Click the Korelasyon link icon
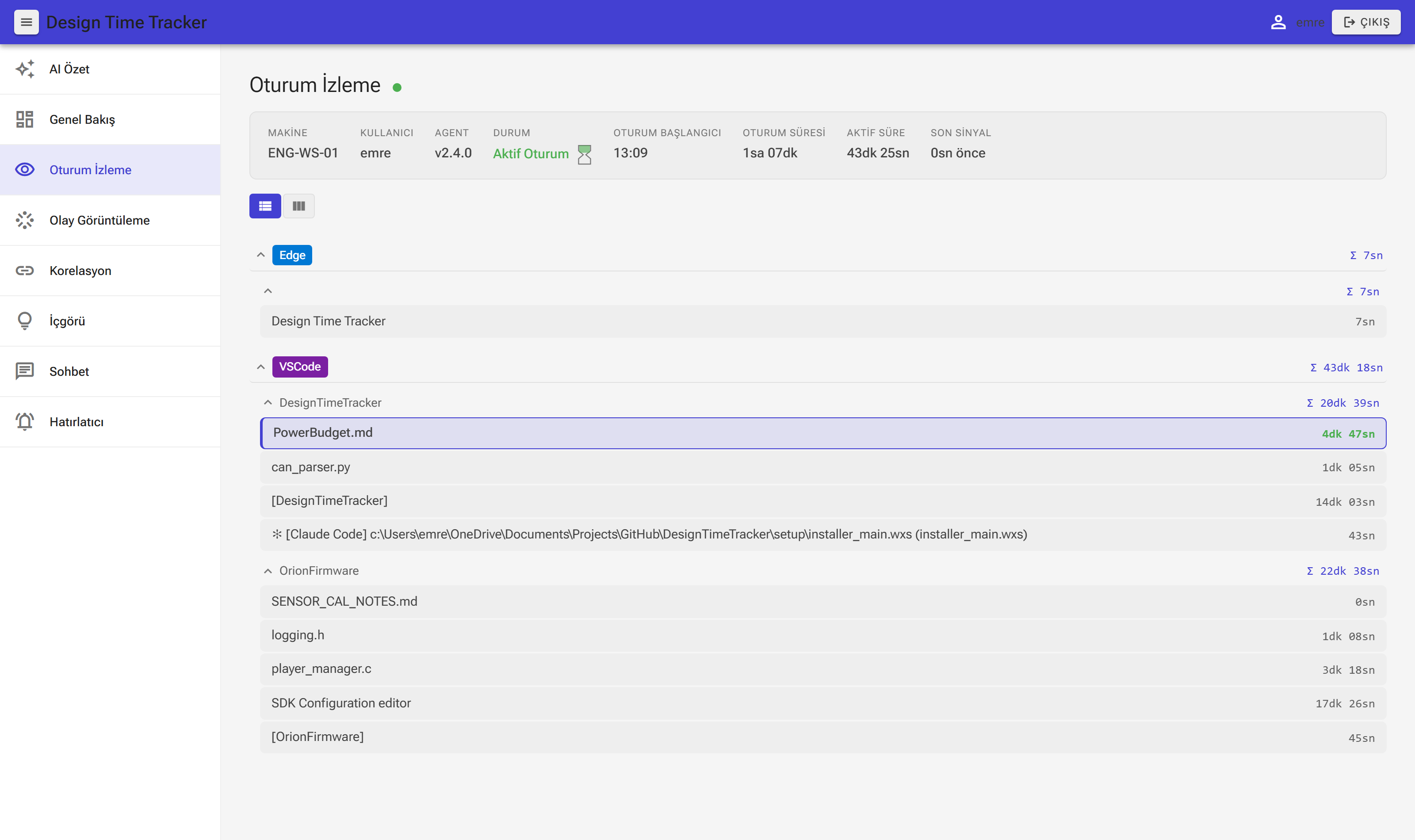The width and height of the screenshot is (1415, 840). coord(25,271)
